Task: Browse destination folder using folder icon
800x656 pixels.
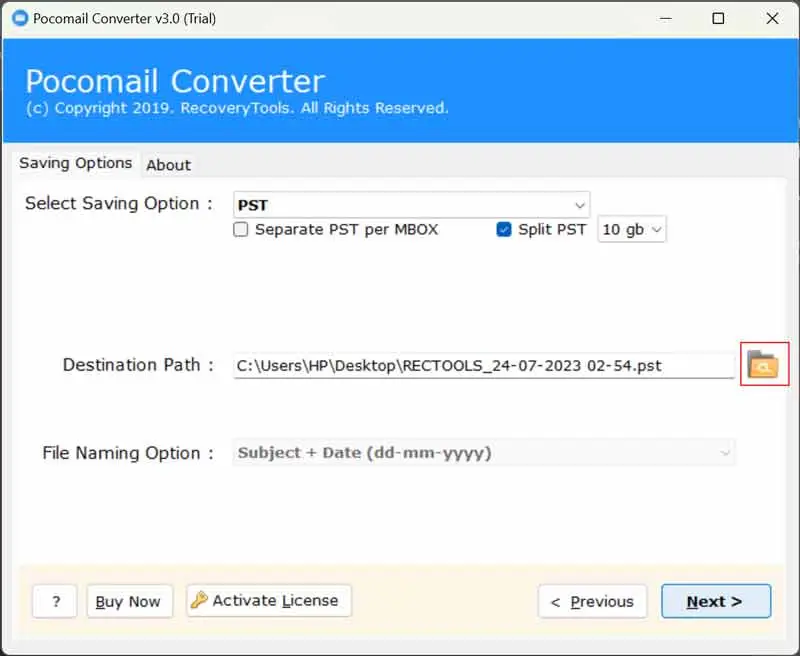Action: (764, 364)
